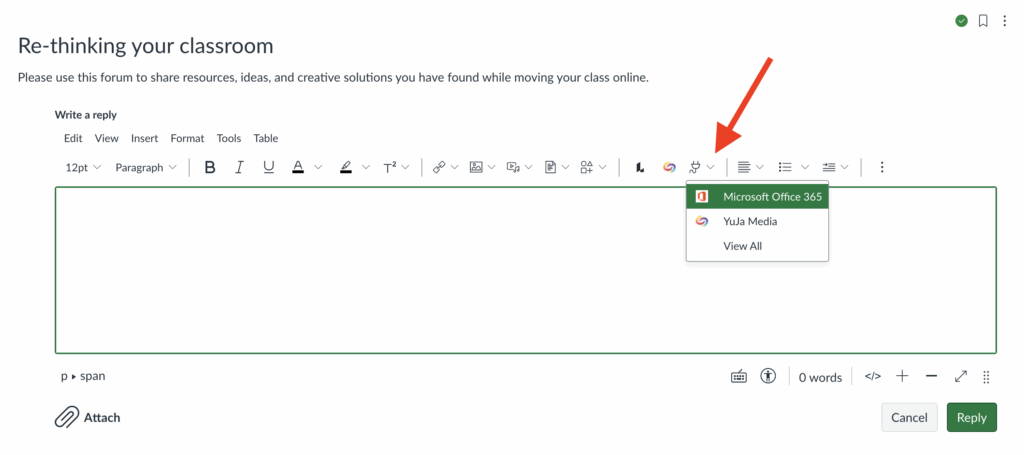Open highlight color dropdown arrow
Screen dimensions: 1024x455
366,168
